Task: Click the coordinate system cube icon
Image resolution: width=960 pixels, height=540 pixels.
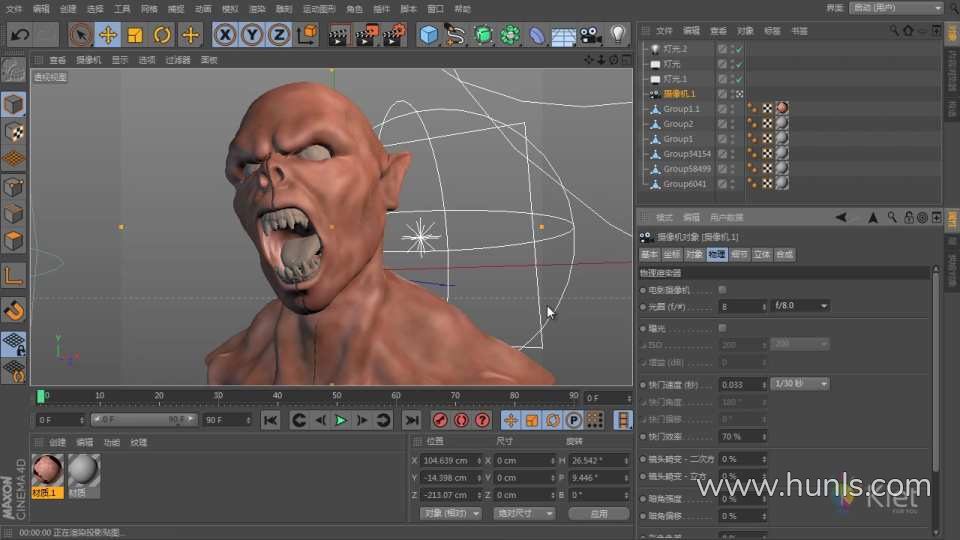Action: coord(307,35)
